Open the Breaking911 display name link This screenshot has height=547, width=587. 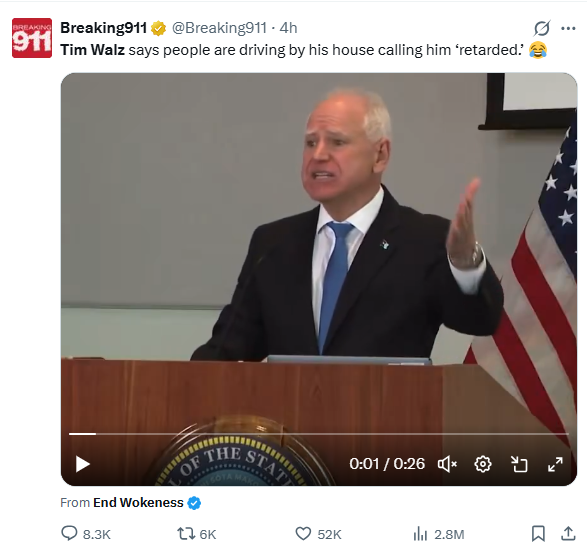103,28
